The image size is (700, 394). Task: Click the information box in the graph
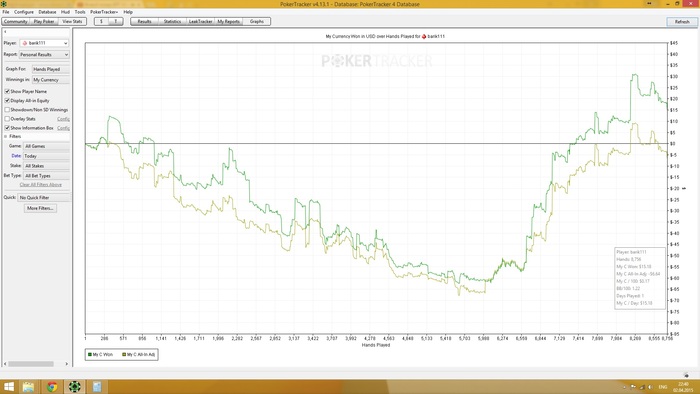click(640, 278)
